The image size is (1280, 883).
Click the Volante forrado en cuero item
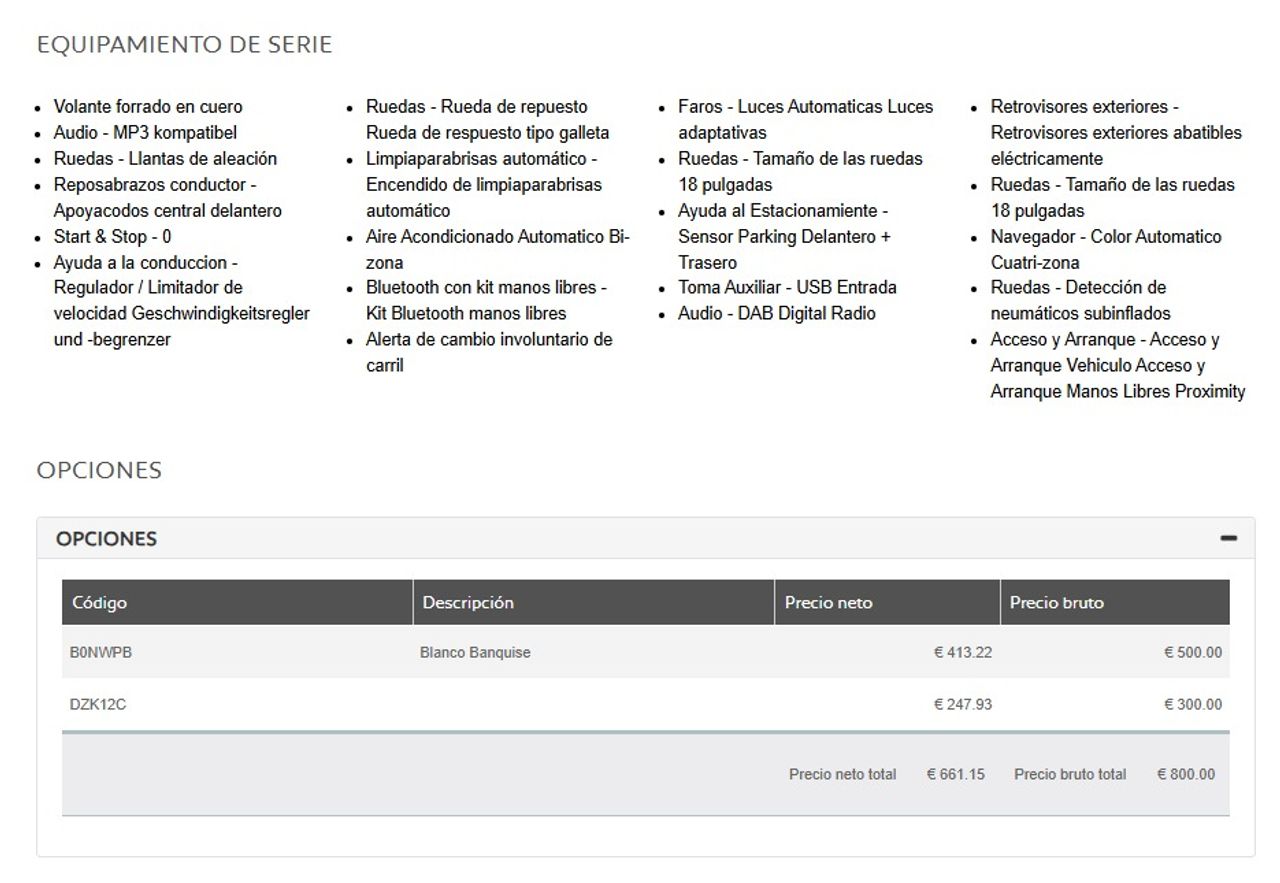pos(148,107)
